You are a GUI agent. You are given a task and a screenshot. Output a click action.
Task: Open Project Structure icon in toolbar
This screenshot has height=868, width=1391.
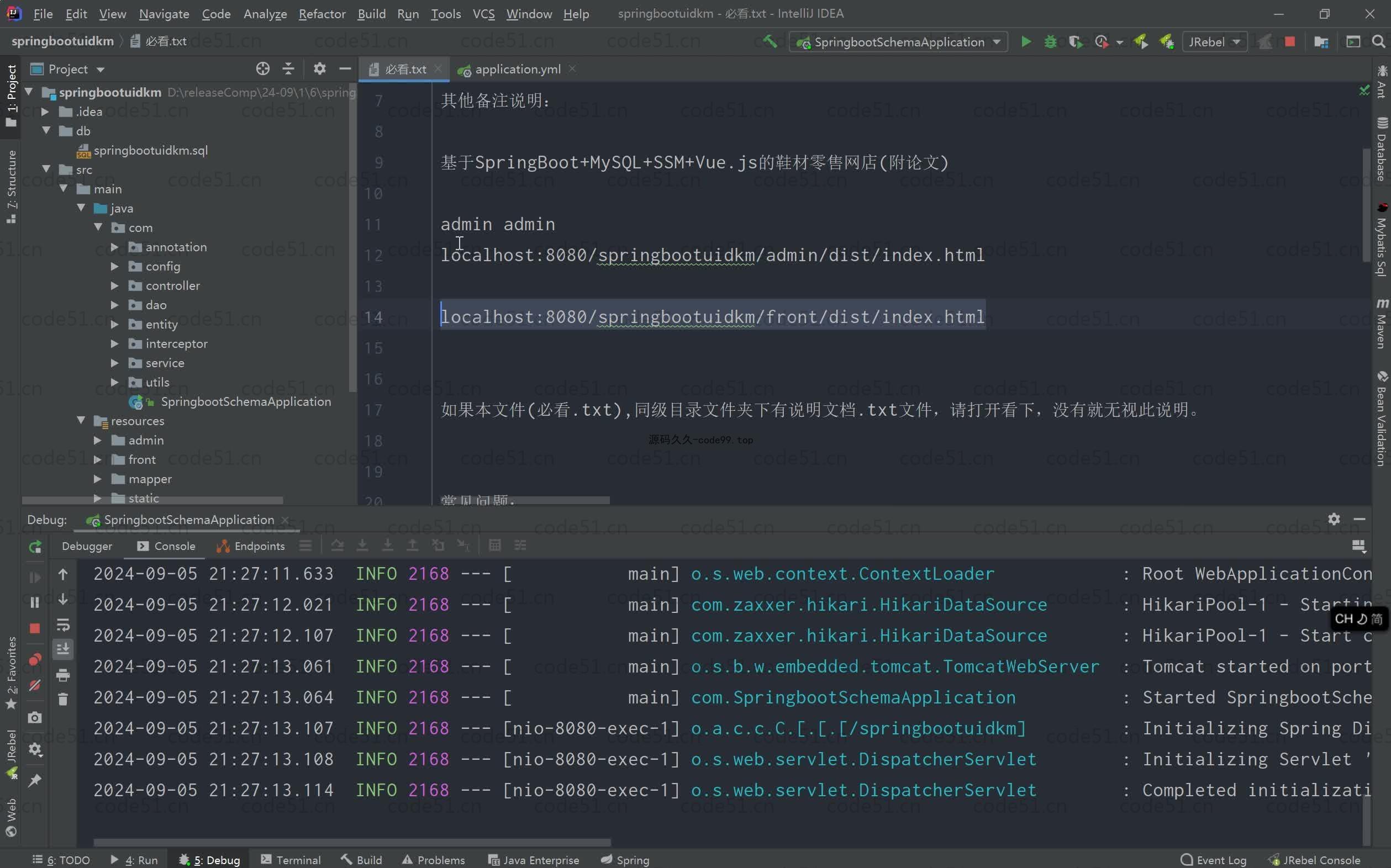pos(1321,42)
